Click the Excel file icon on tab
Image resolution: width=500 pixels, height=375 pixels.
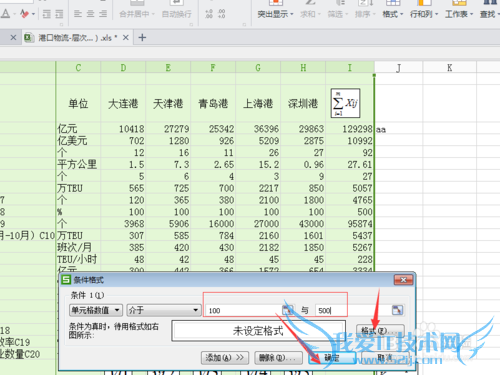pos(29,38)
